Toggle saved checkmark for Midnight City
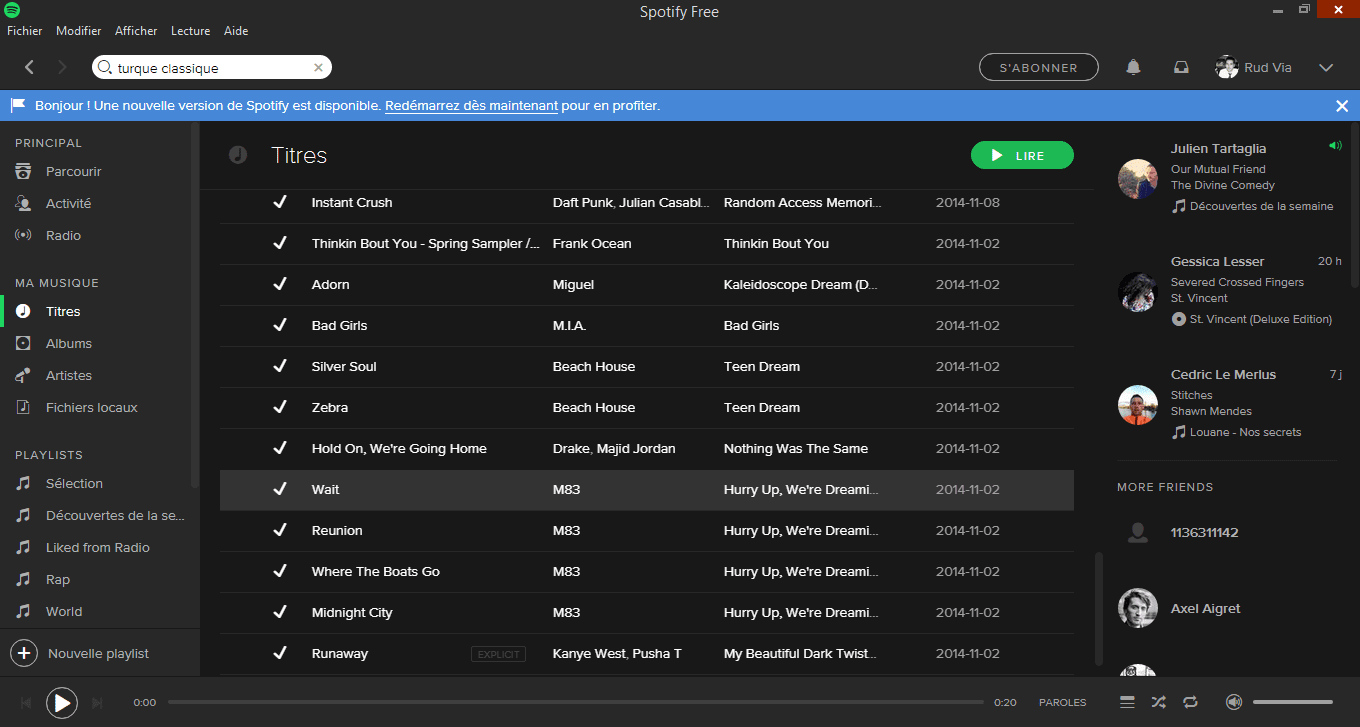Viewport: 1360px width, 727px height. (x=280, y=612)
